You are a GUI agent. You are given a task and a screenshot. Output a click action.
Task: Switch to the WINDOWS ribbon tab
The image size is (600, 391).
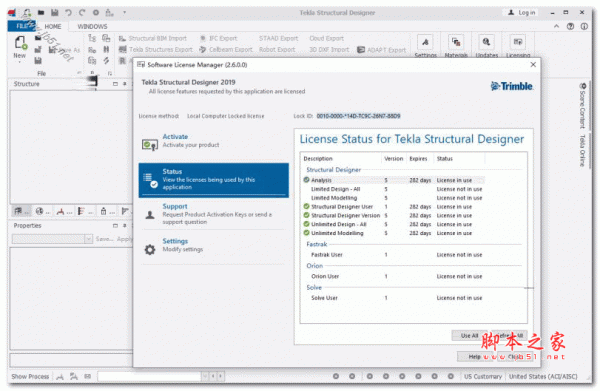pos(92,26)
